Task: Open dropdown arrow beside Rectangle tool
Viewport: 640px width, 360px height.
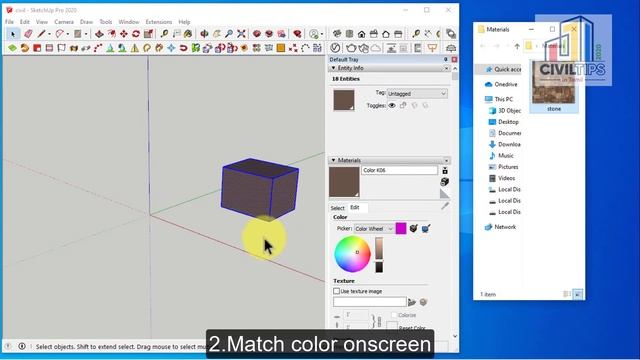Action: click(86, 34)
